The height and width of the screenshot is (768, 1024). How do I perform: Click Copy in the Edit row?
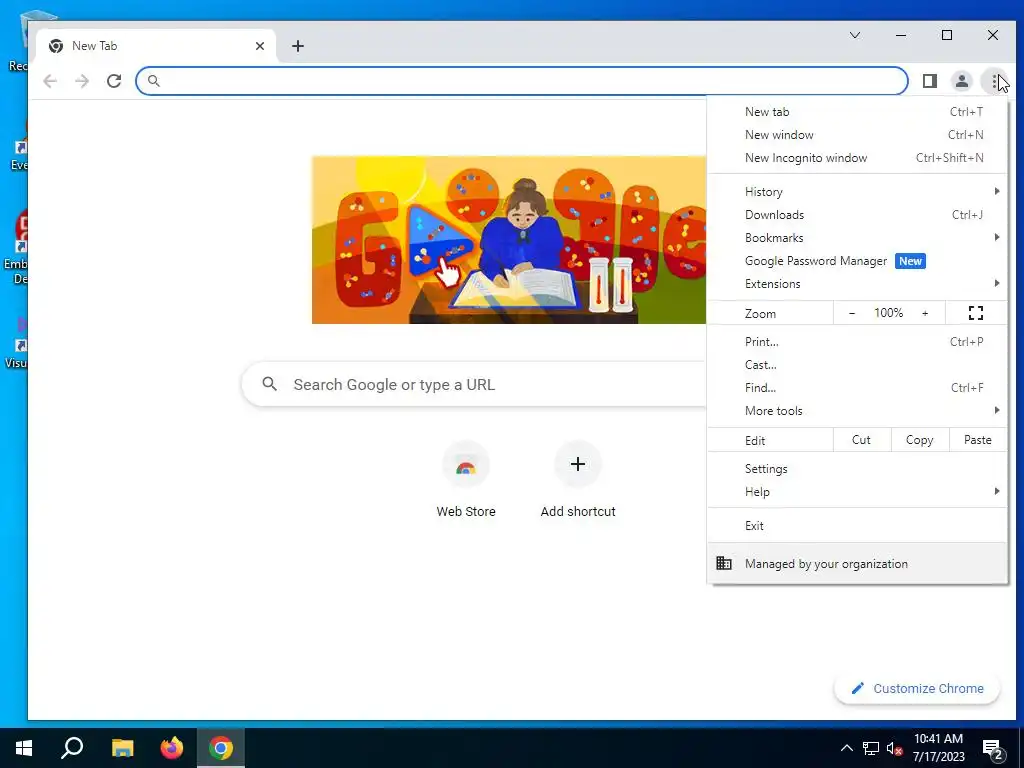click(920, 440)
